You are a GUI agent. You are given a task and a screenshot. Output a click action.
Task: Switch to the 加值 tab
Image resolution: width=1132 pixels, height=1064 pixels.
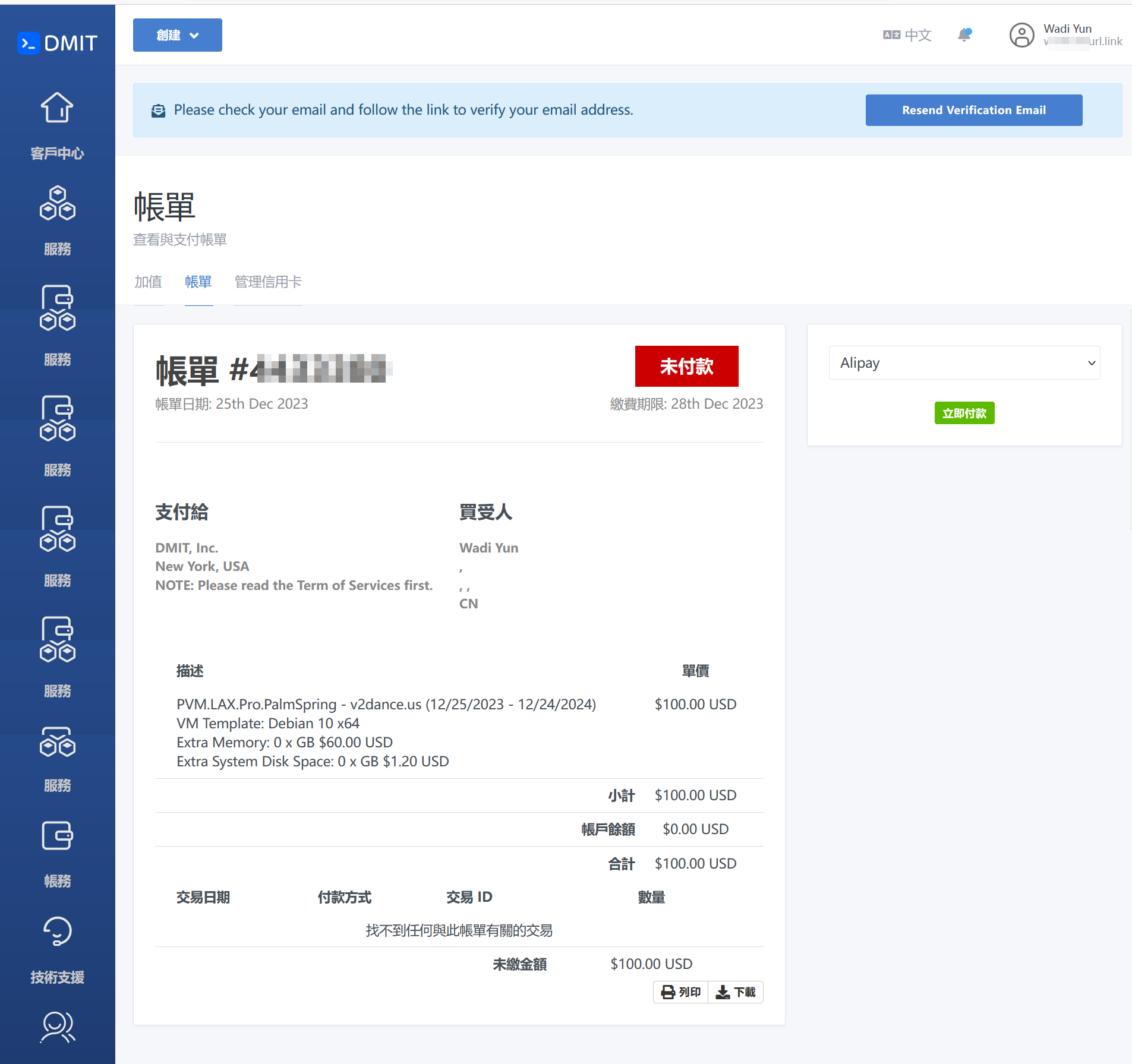(x=148, y=282)
